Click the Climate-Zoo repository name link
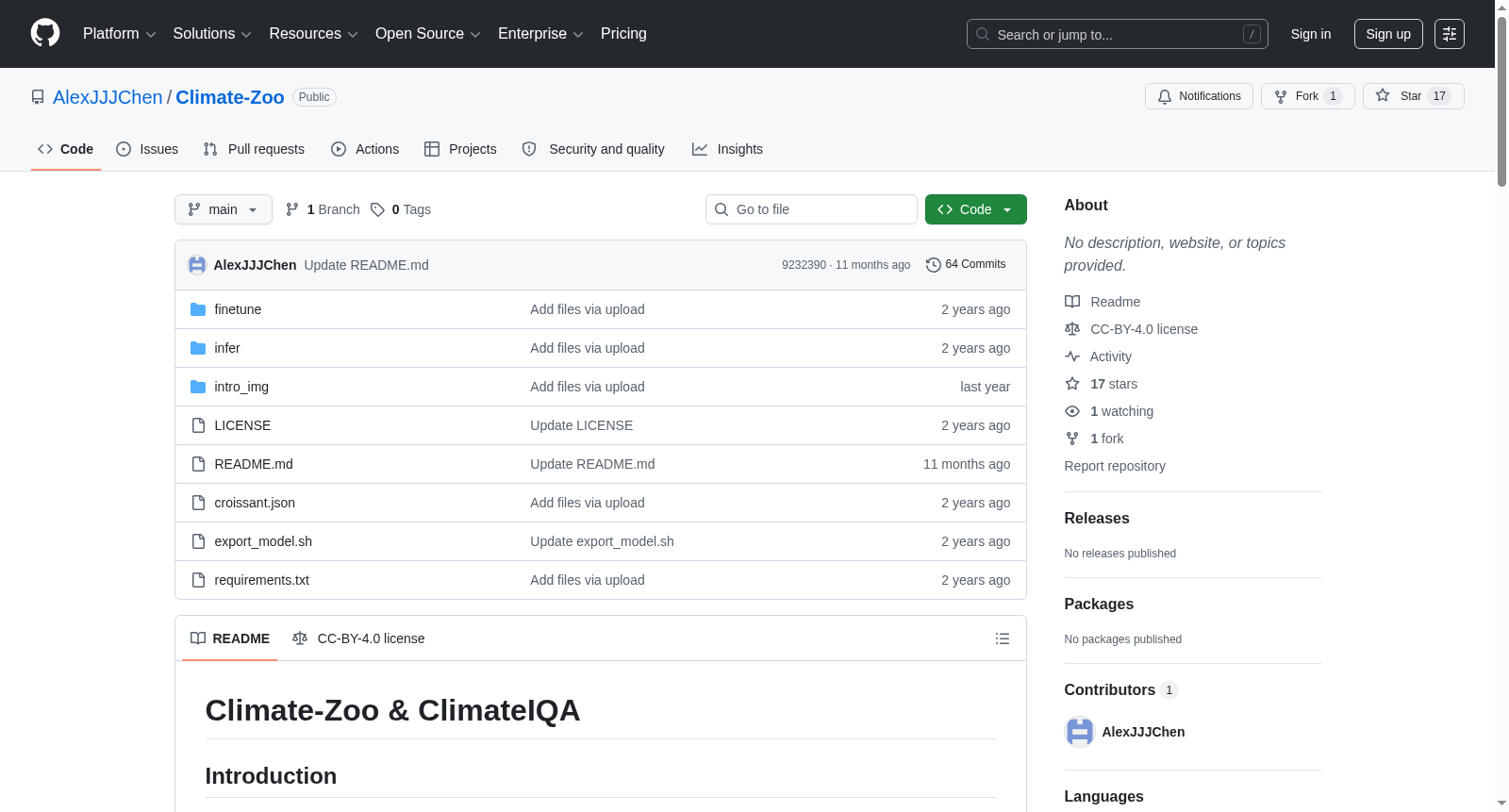The height and width of the screenshot is (812, 1509). pyautogui.click(x=230, y=97)
